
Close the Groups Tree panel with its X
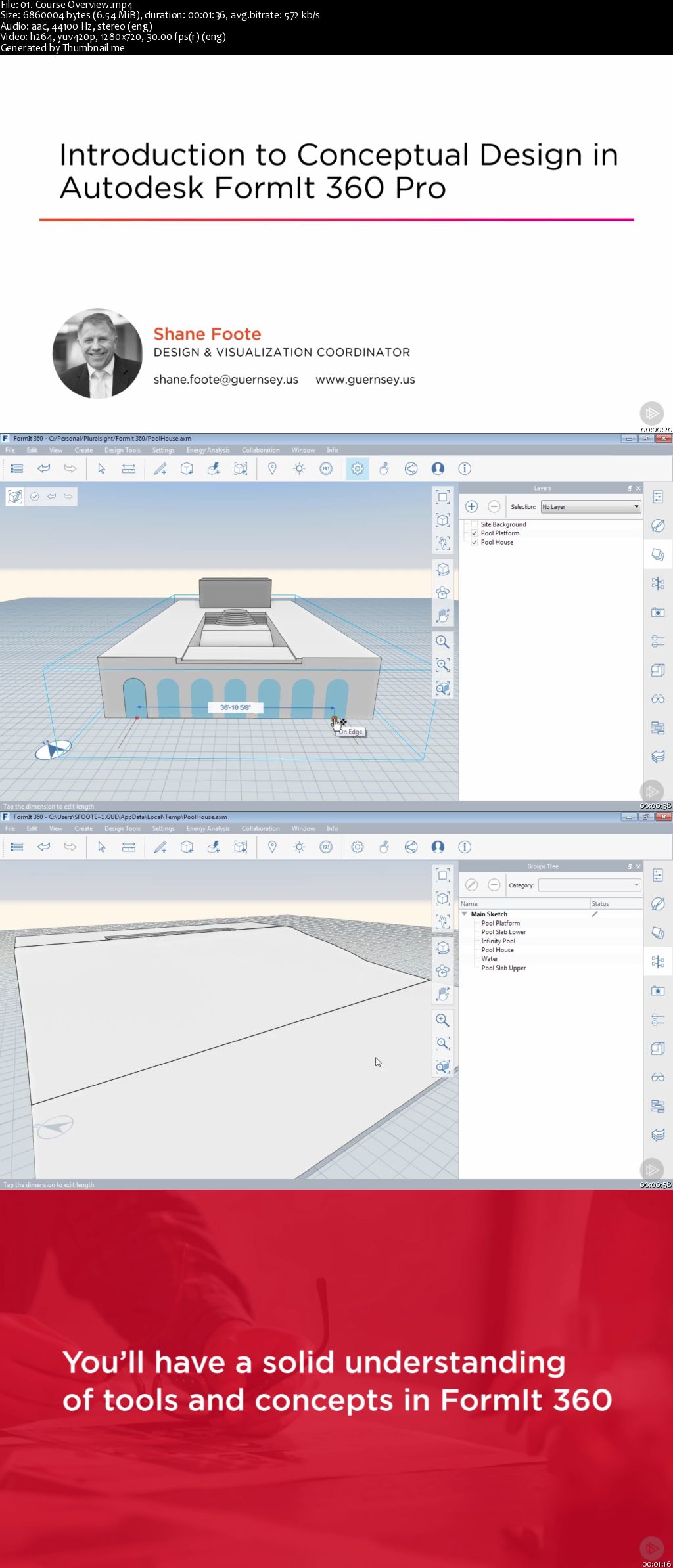pos(638,866)
